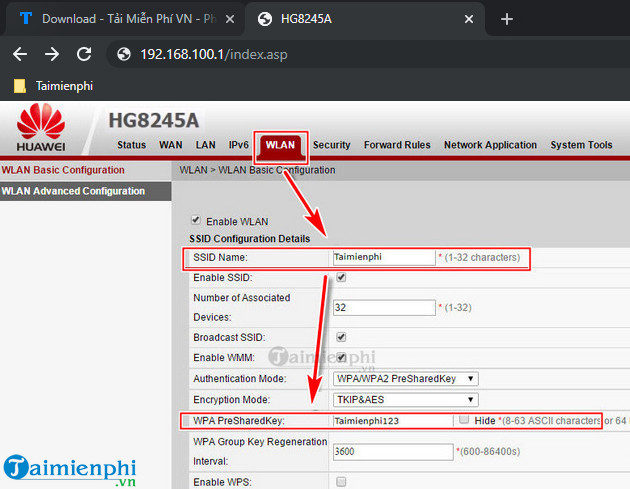The width and height of the screenshot is (630, 489).
Task: Open the LAN menu
Action: tap(205, 145)
